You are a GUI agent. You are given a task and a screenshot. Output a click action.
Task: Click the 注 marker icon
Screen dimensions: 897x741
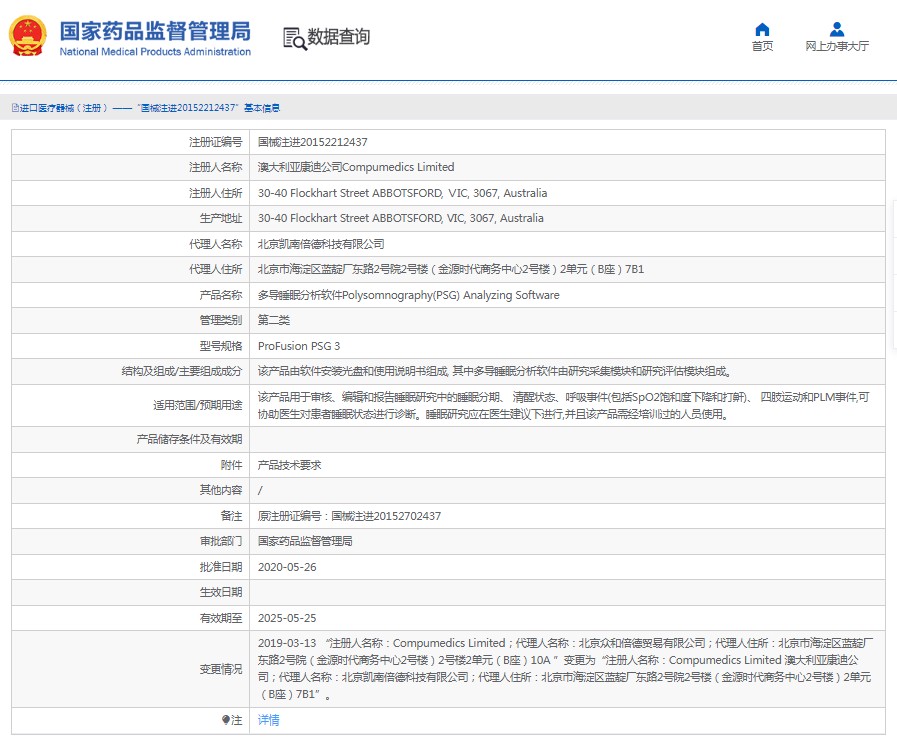[x=226, y=720]
